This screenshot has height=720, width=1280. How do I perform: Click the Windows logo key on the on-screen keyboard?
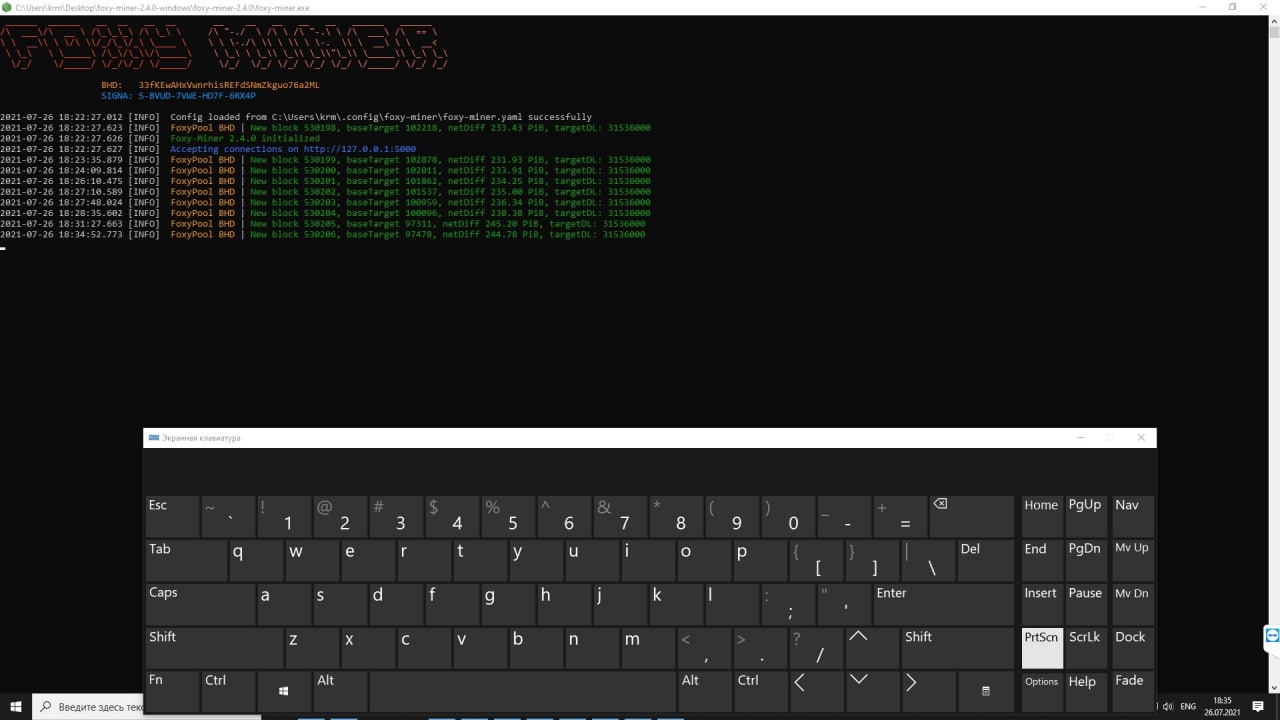coord(284,691)
